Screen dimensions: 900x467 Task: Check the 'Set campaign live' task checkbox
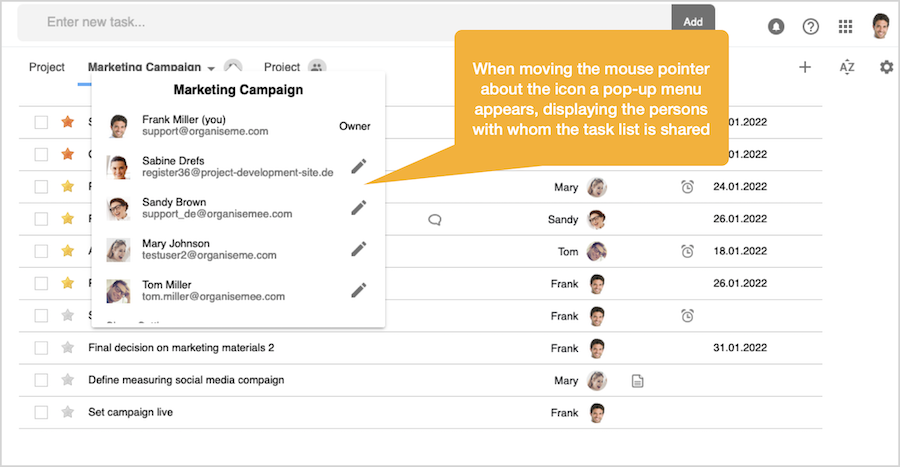[41, 412]
